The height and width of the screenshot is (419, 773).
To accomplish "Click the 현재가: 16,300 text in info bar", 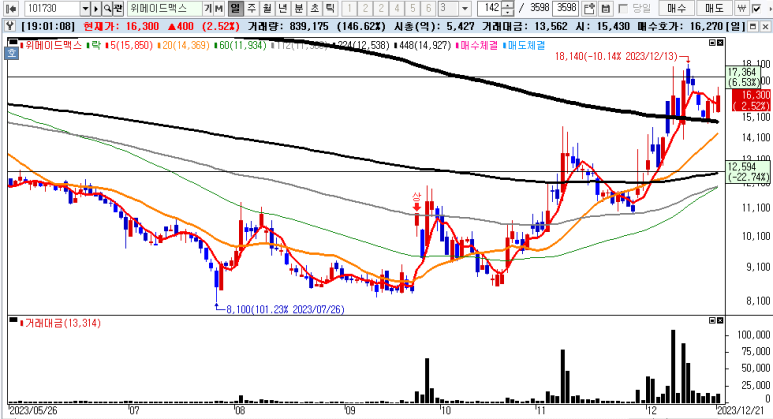I will click(121, 26).
